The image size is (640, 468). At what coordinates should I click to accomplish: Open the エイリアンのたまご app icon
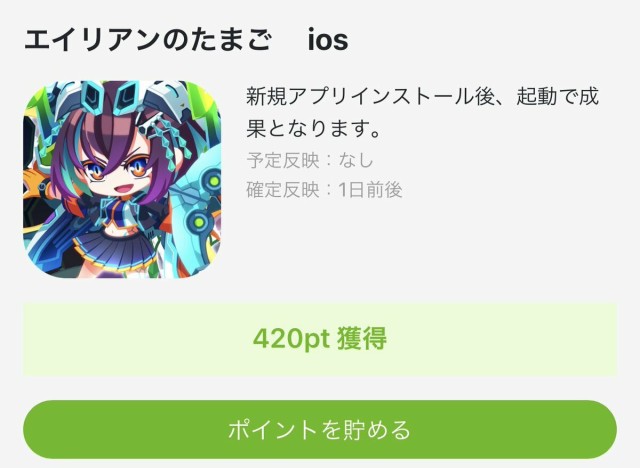122,179
